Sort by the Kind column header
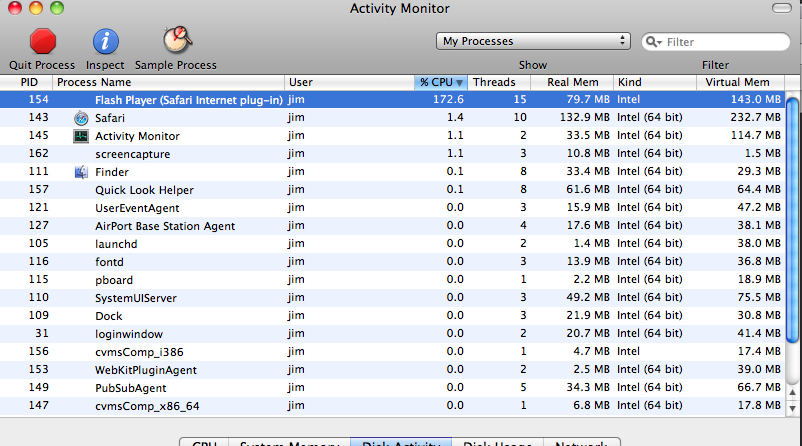802x446 pixels. pyautogui.click(x=655, y=82)
